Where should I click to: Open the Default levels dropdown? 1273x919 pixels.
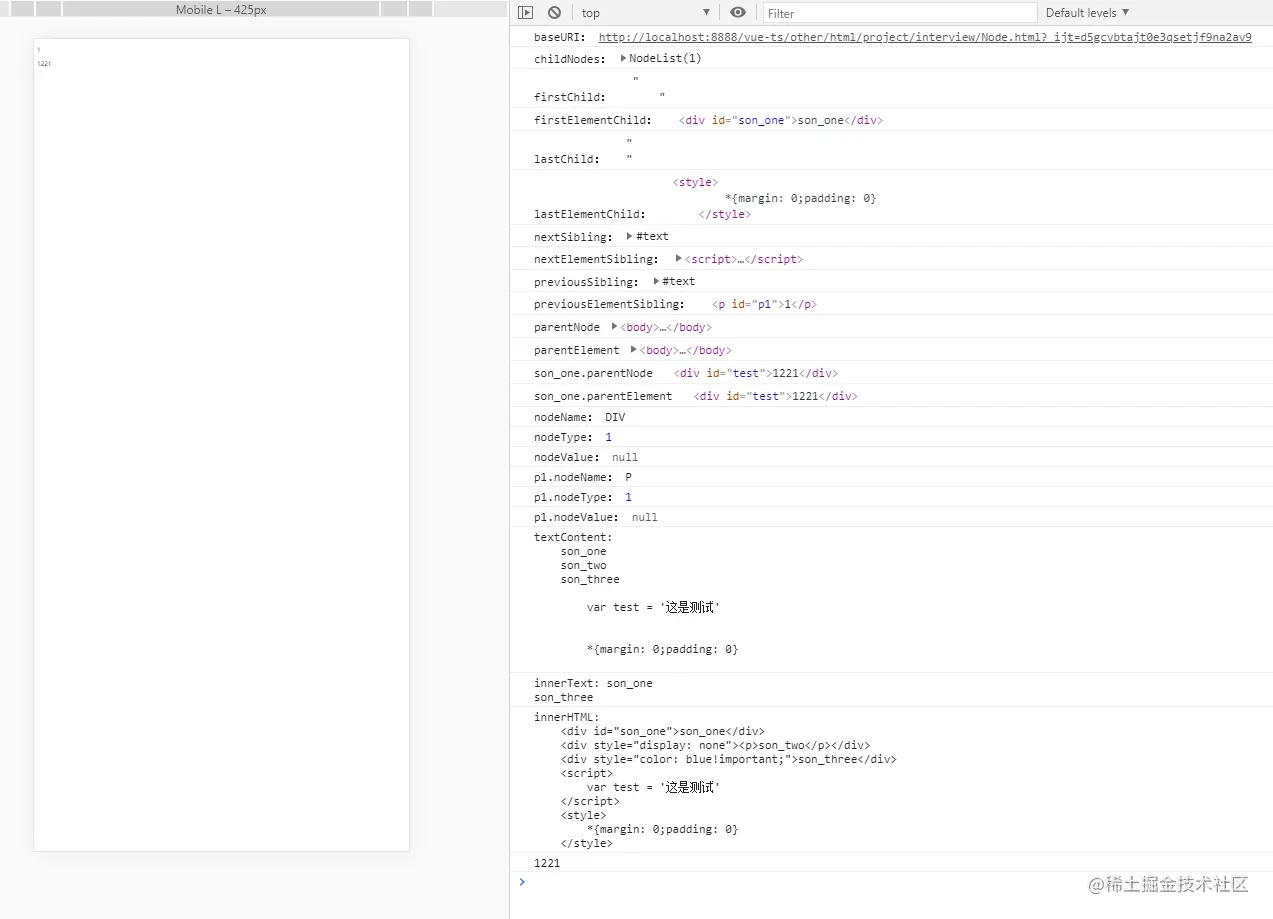point(1087,12)
